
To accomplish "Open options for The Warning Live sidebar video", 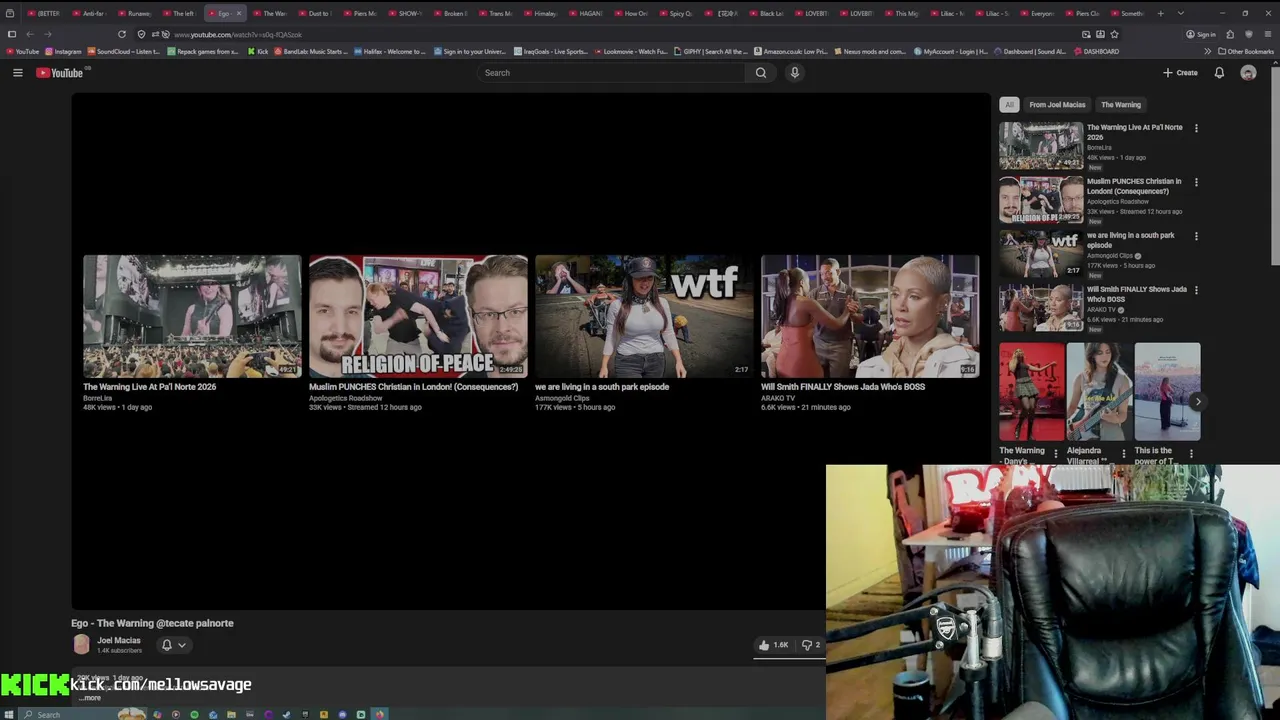I will (1196, 128).
